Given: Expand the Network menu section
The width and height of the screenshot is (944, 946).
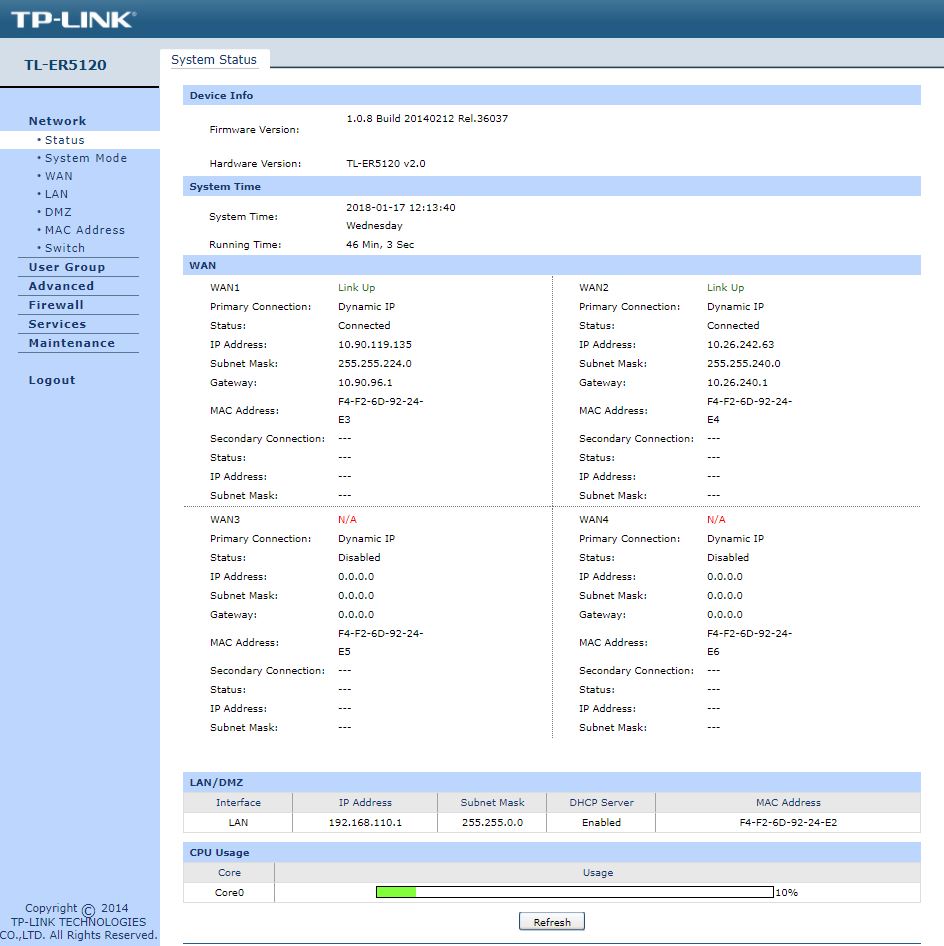Looking at the screenshot, I should coord(57,121).
